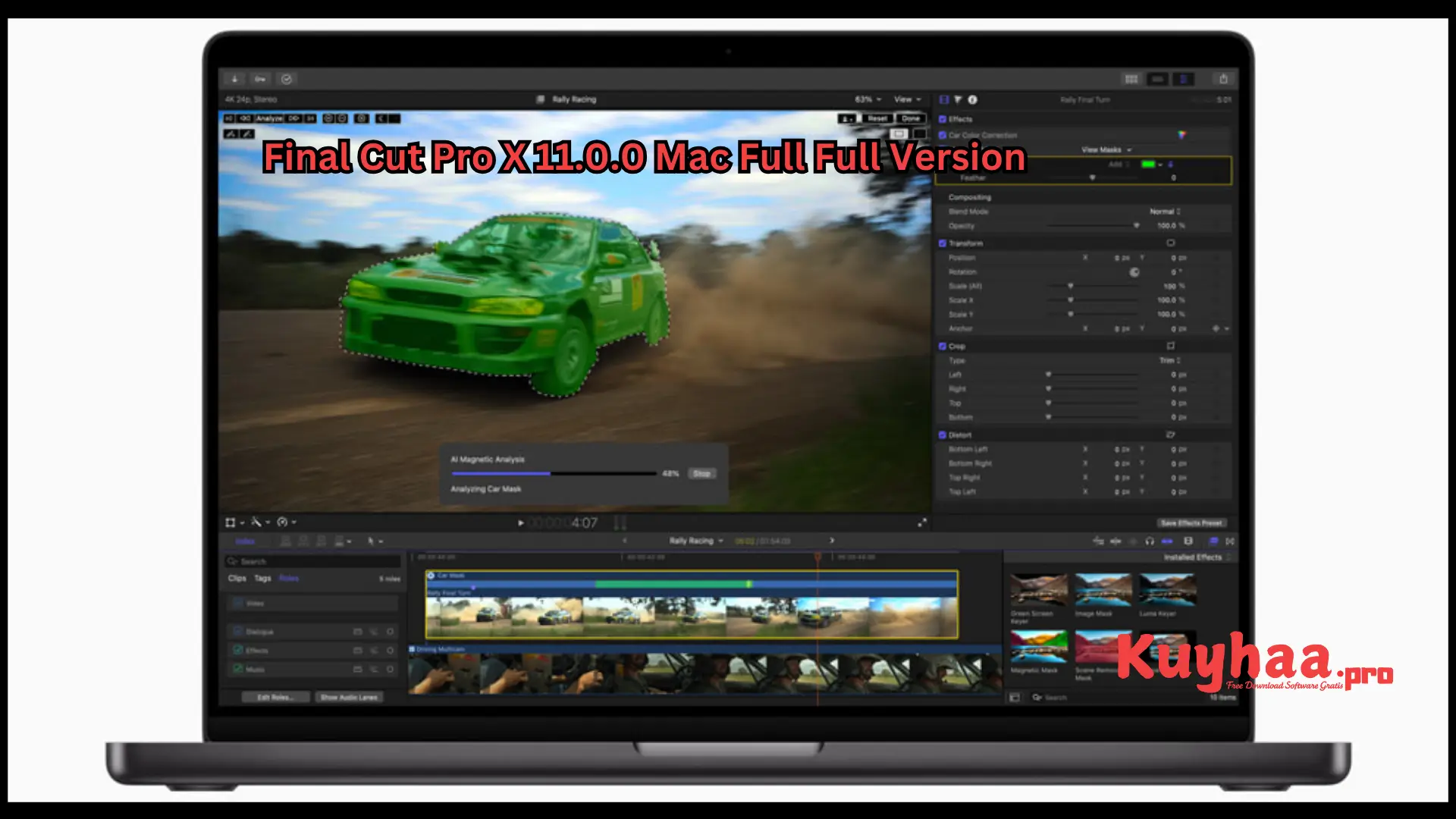Toggle the Transform checkbox

943,243
